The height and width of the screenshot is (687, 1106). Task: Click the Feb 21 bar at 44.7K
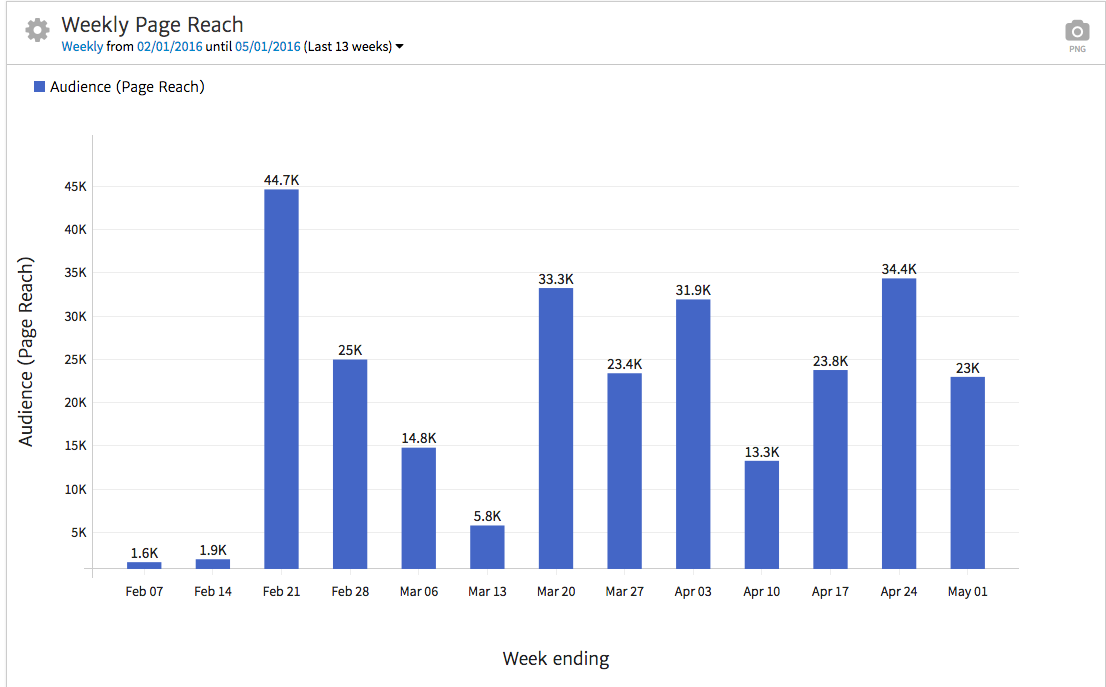281,379
